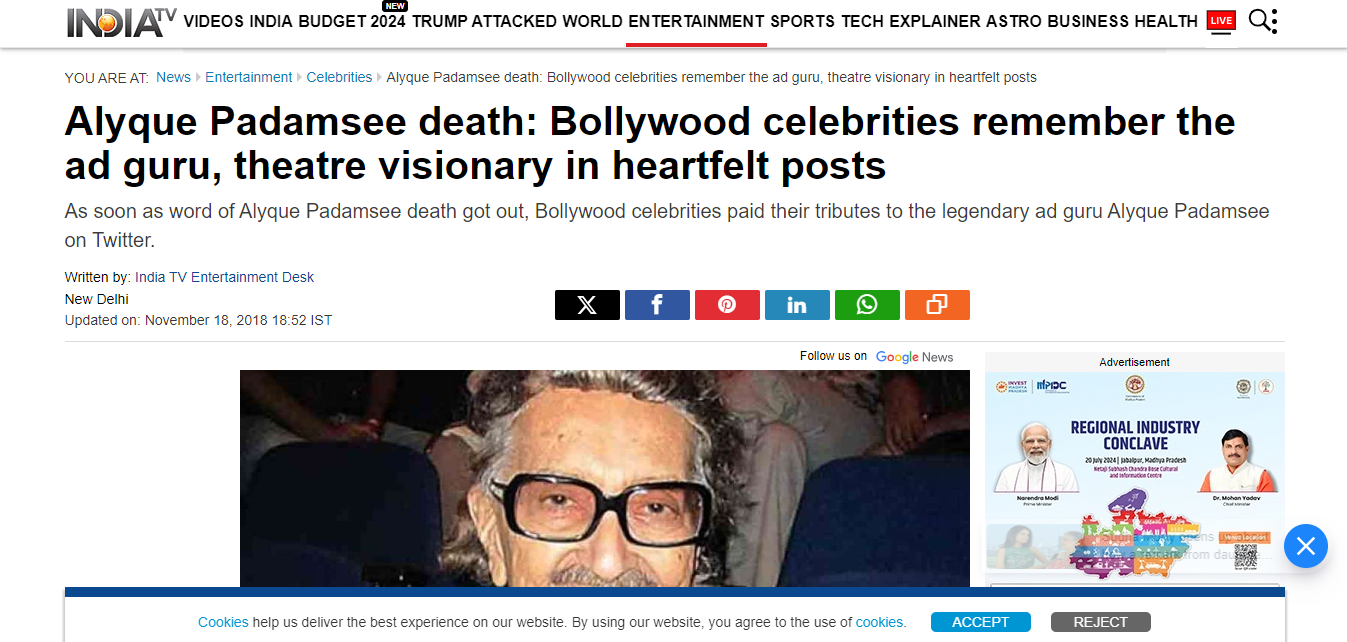Screen dimensions: 1347x642
Task: Follow on Google News link
Action: tap(877, 356)
